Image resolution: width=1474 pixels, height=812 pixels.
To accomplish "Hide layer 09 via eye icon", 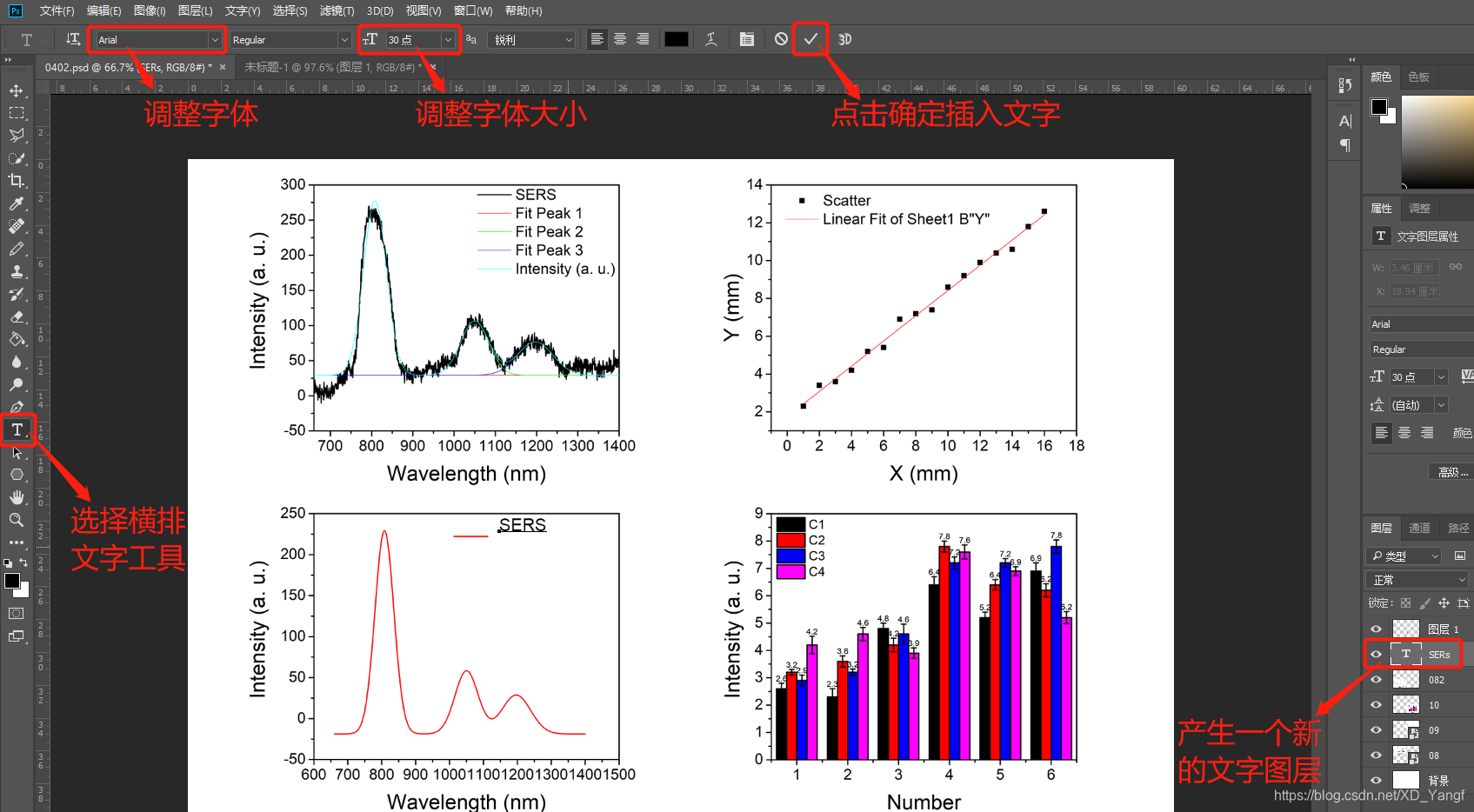I will click(1376, 730).
